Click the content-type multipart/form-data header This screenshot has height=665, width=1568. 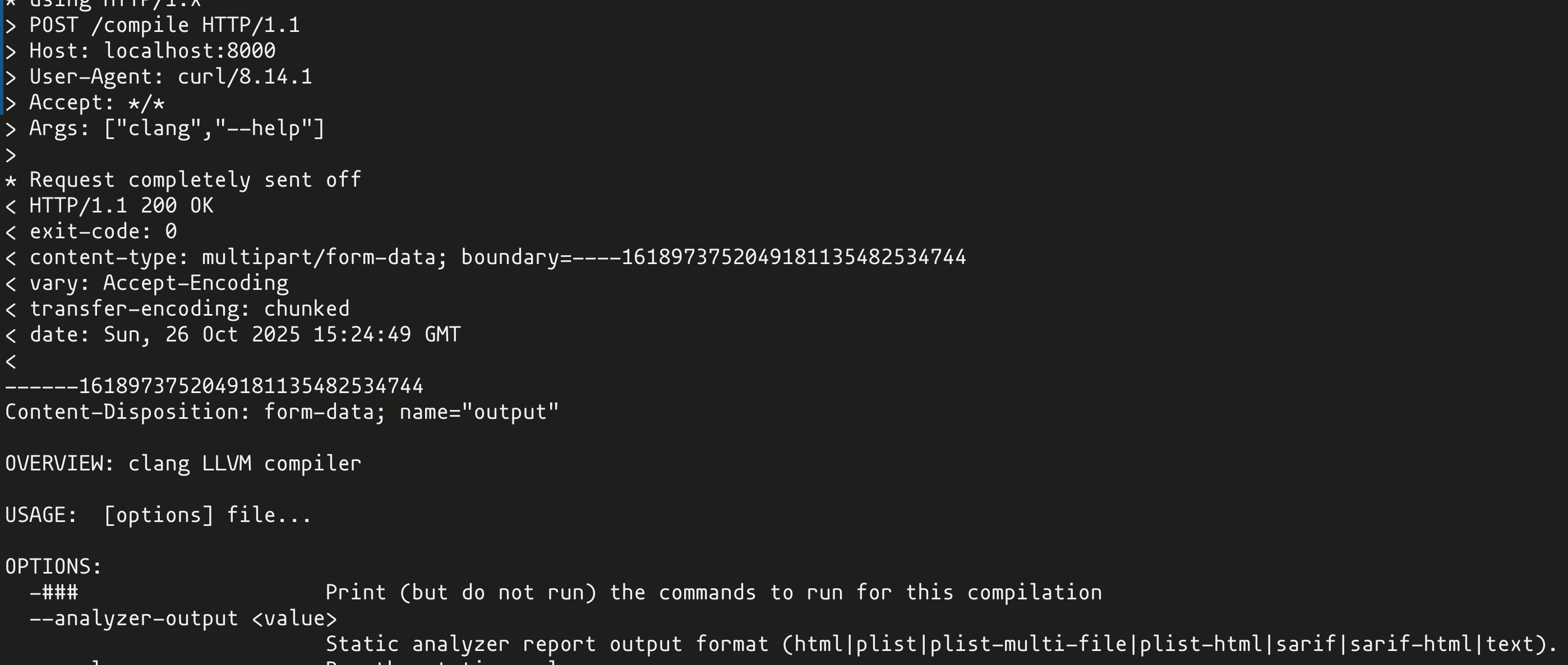[485, 257]
